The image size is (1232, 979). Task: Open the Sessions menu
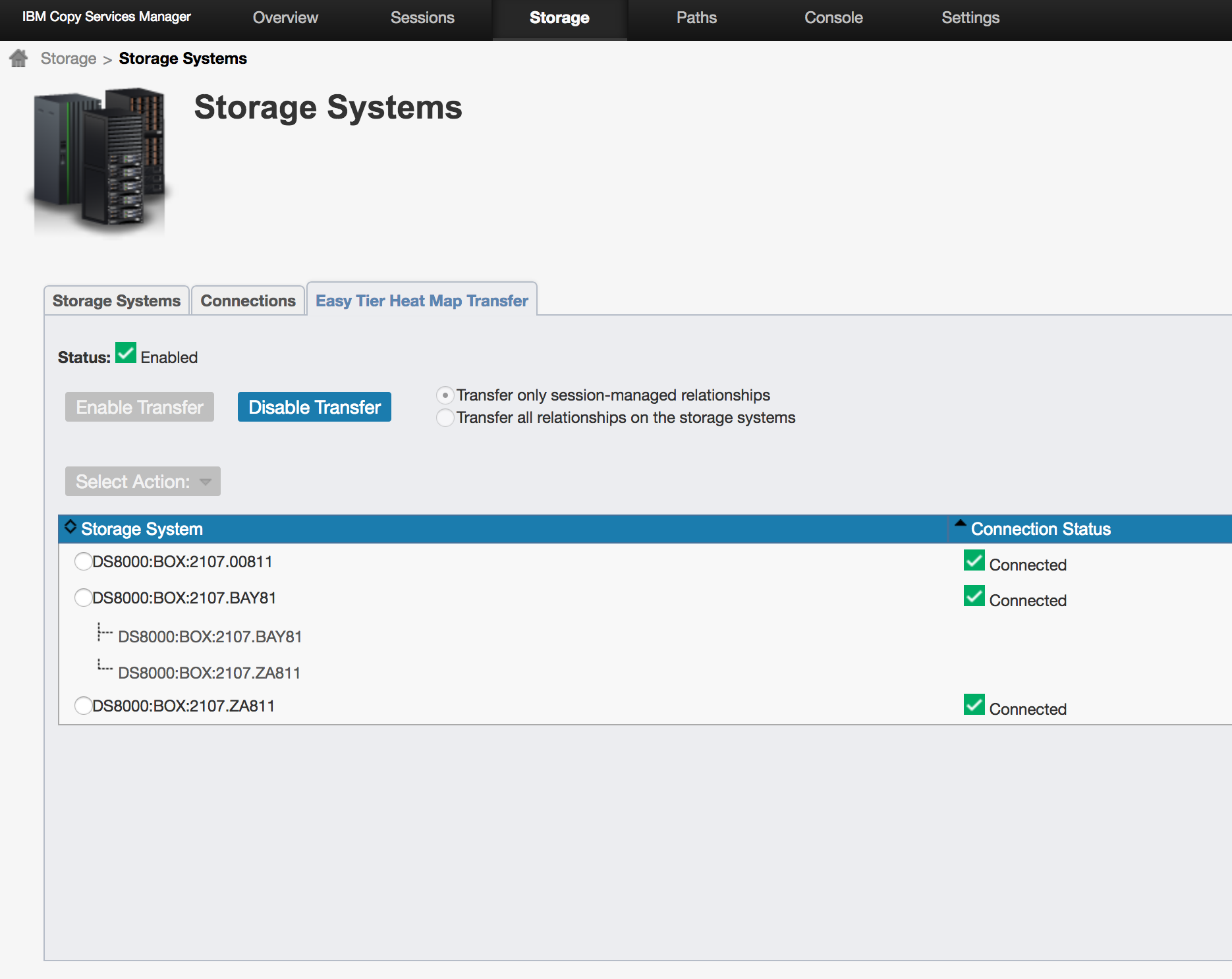[422, 18]
